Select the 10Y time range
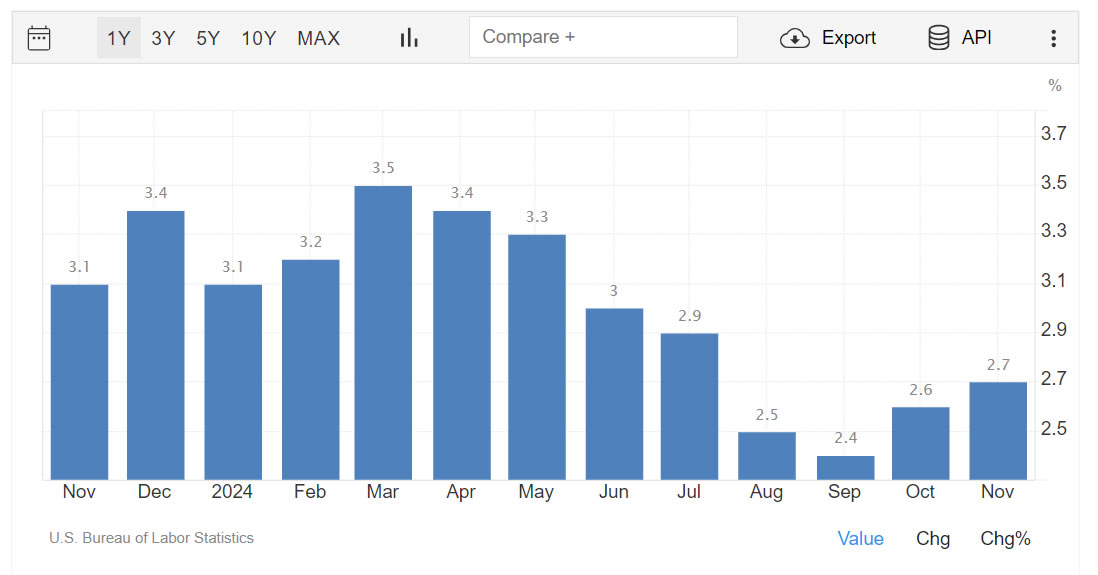Viewport: 1098px width, 575px height. [258, 38]
